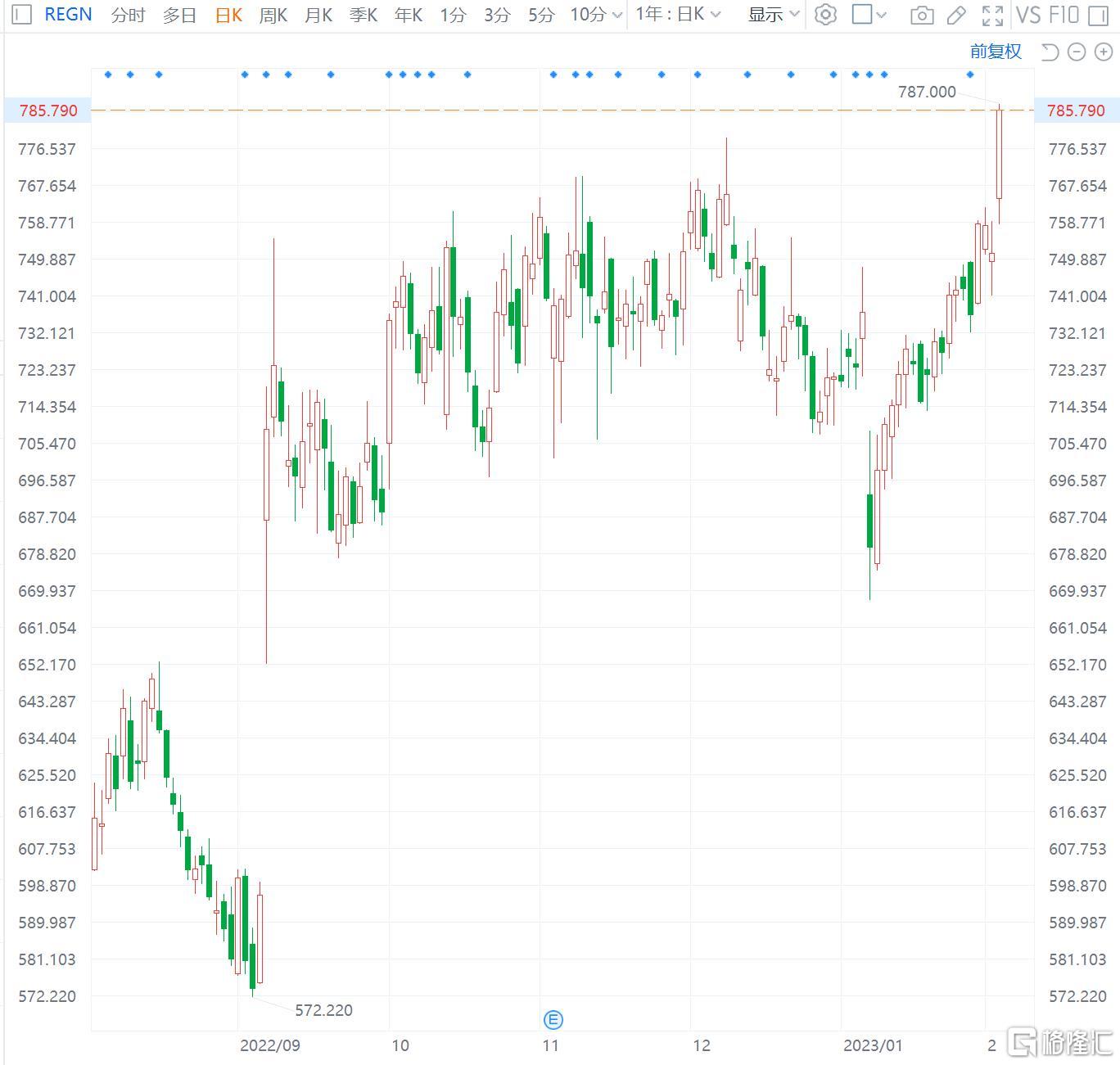Click the REGN ticker symbol
The height and width of the screenshot is (1065, 1120).
coord(68,15)
